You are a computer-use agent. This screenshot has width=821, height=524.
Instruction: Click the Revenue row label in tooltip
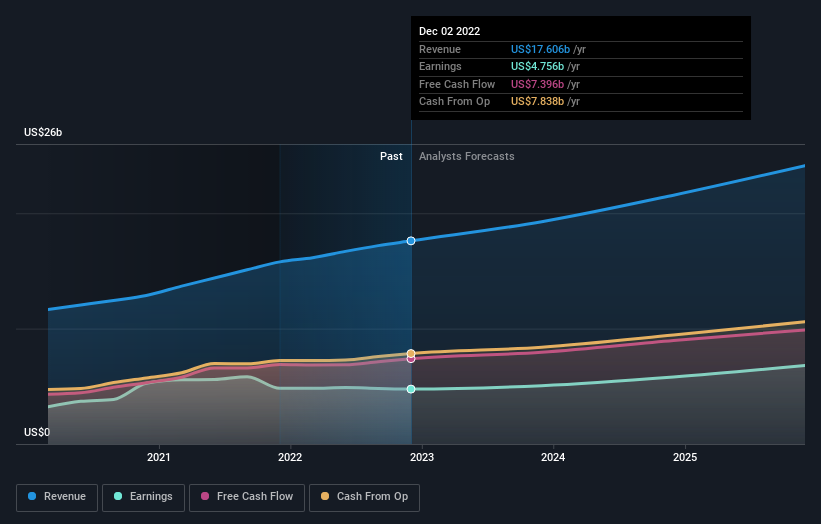[440, 49]
